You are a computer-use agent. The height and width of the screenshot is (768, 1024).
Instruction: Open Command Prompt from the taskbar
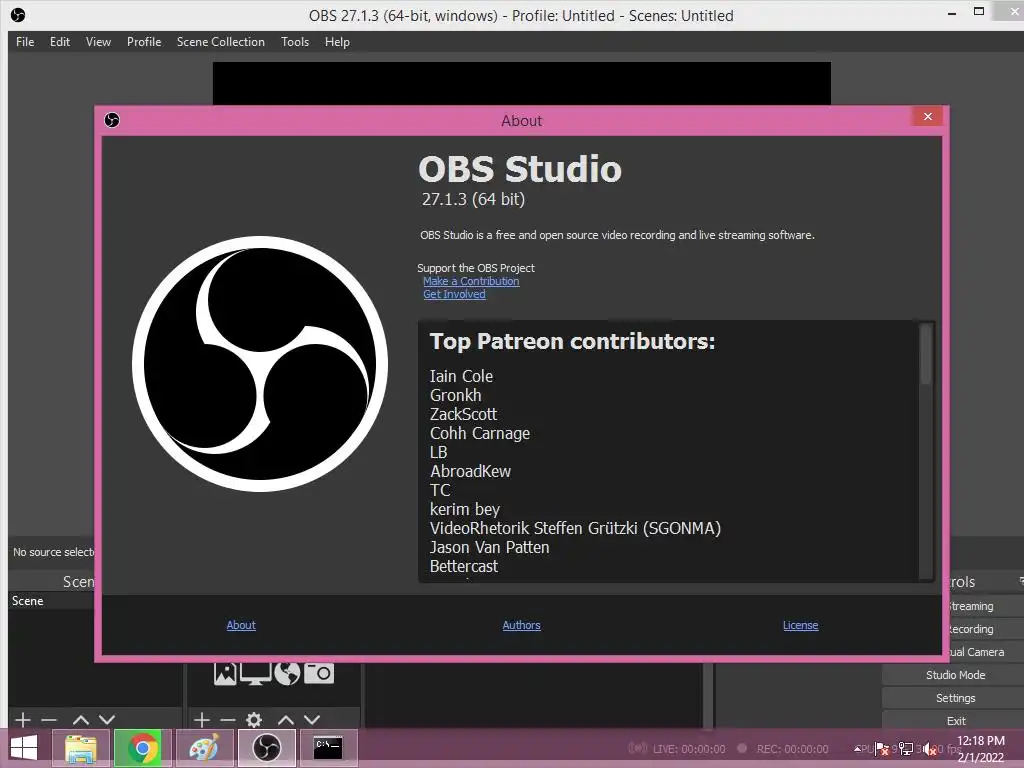[x=328, y=748]
